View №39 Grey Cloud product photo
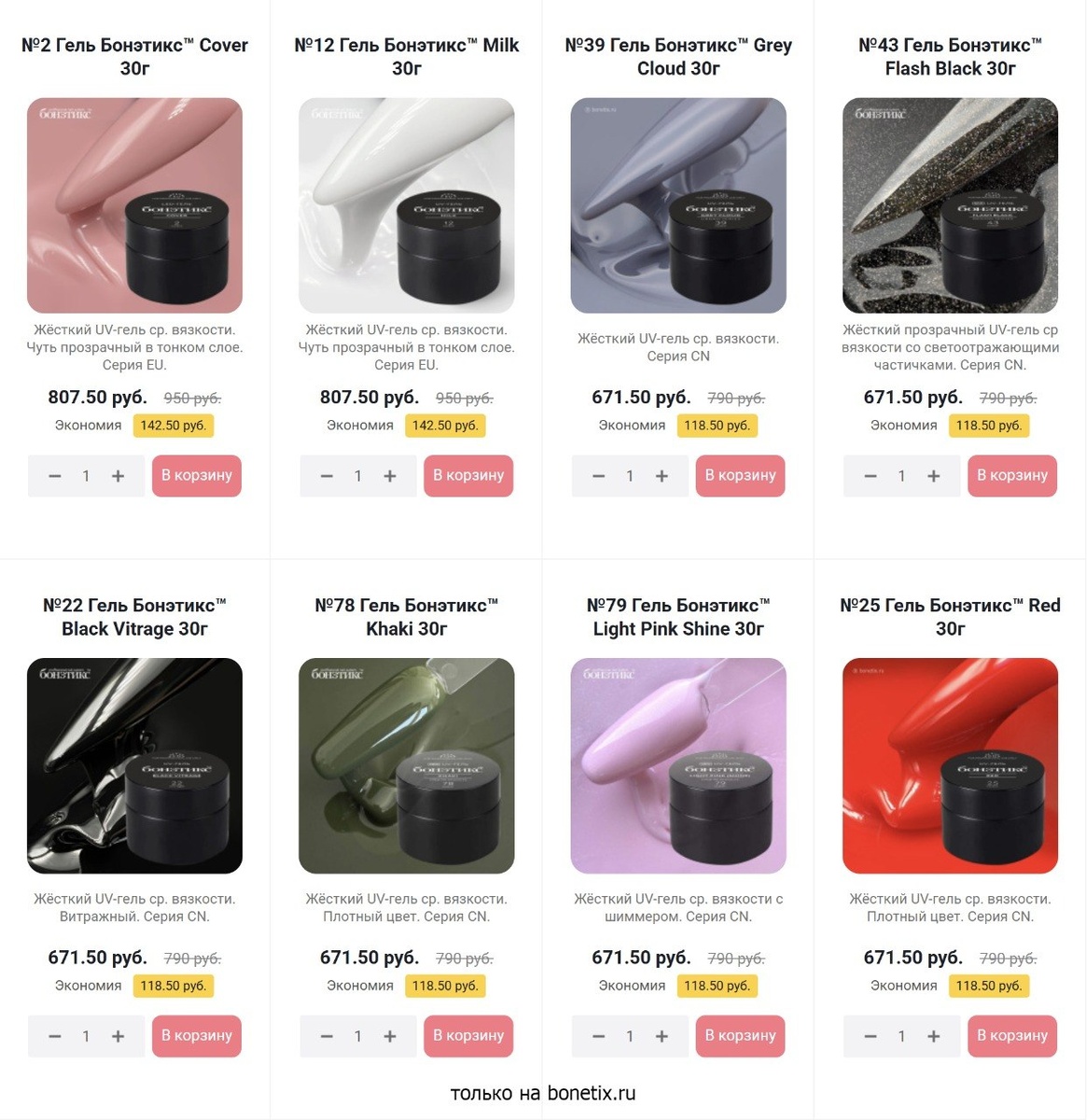This screenshot has height=1120, width=1087. (x=678, y=205)
